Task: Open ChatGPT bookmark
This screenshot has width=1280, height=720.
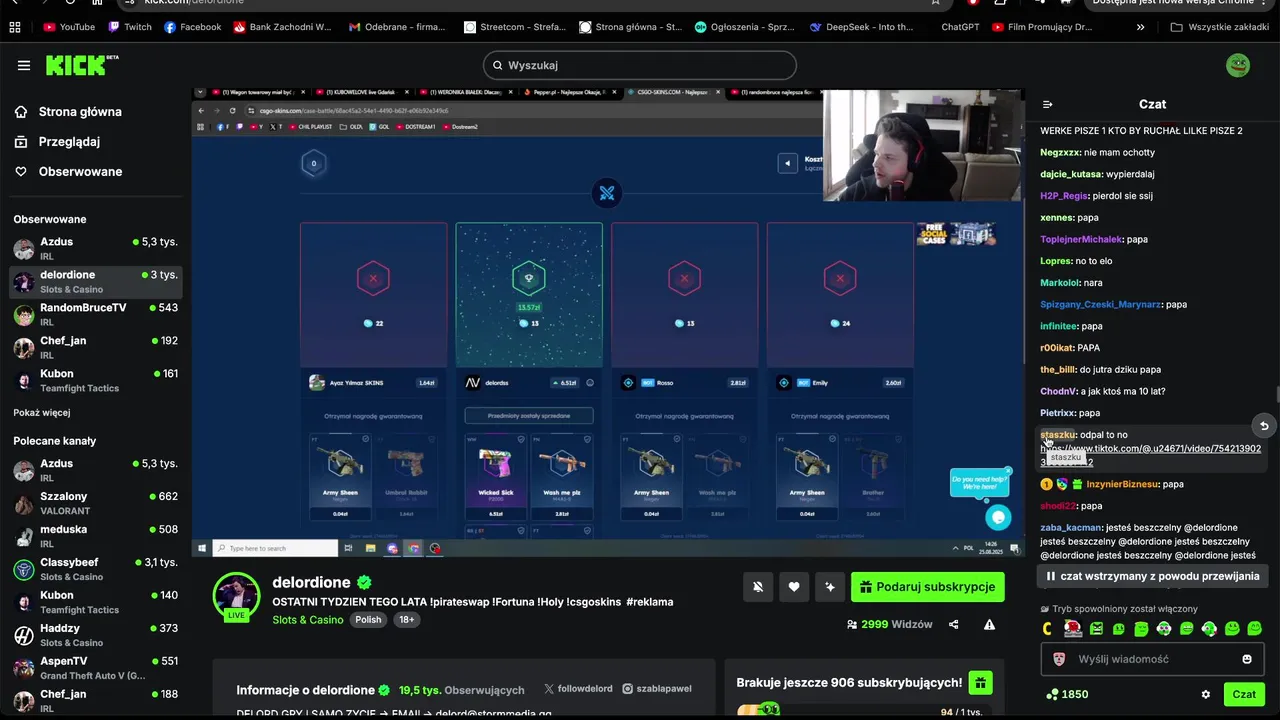Action: (x=960, y=27)
